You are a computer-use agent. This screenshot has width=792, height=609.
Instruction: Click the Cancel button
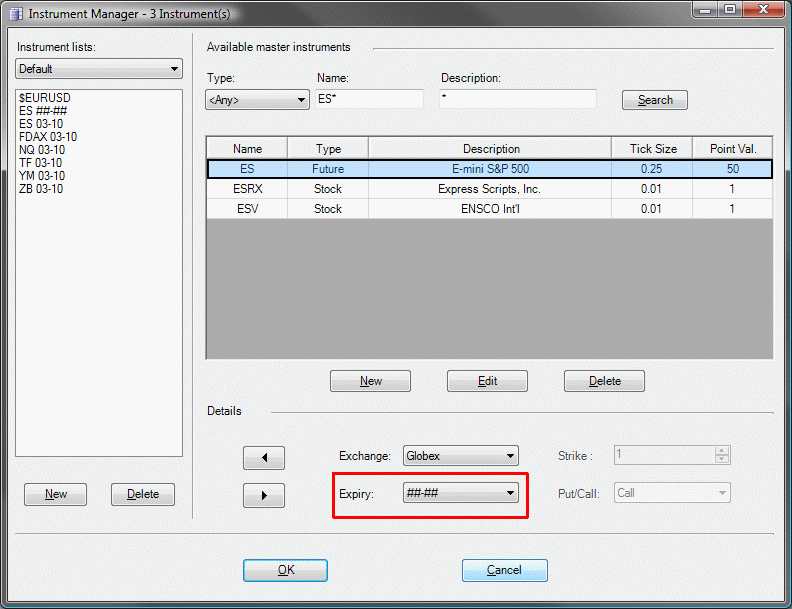tap(505, 570)
